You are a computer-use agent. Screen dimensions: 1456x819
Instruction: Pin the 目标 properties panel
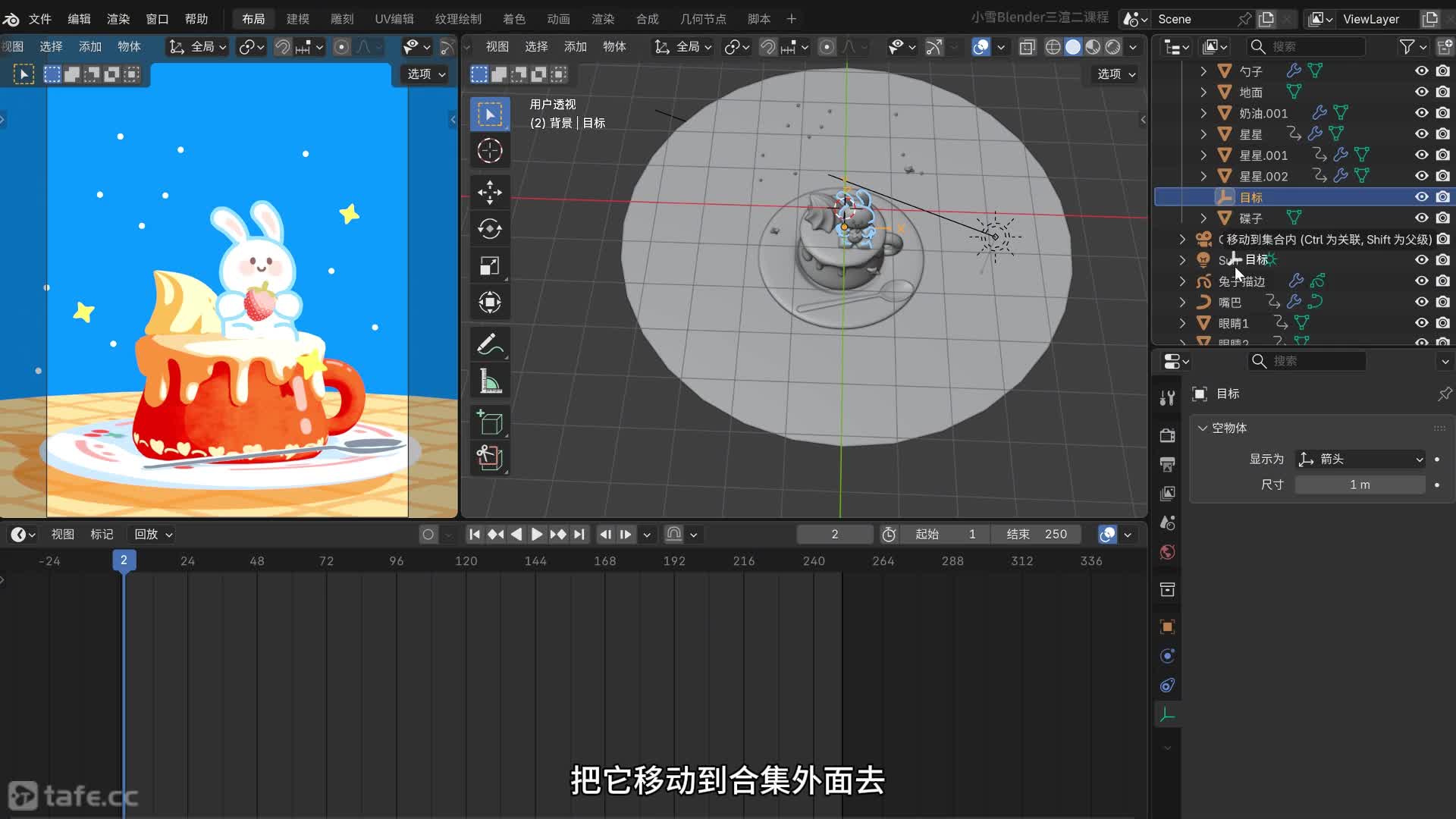[x=1445, y=394]
